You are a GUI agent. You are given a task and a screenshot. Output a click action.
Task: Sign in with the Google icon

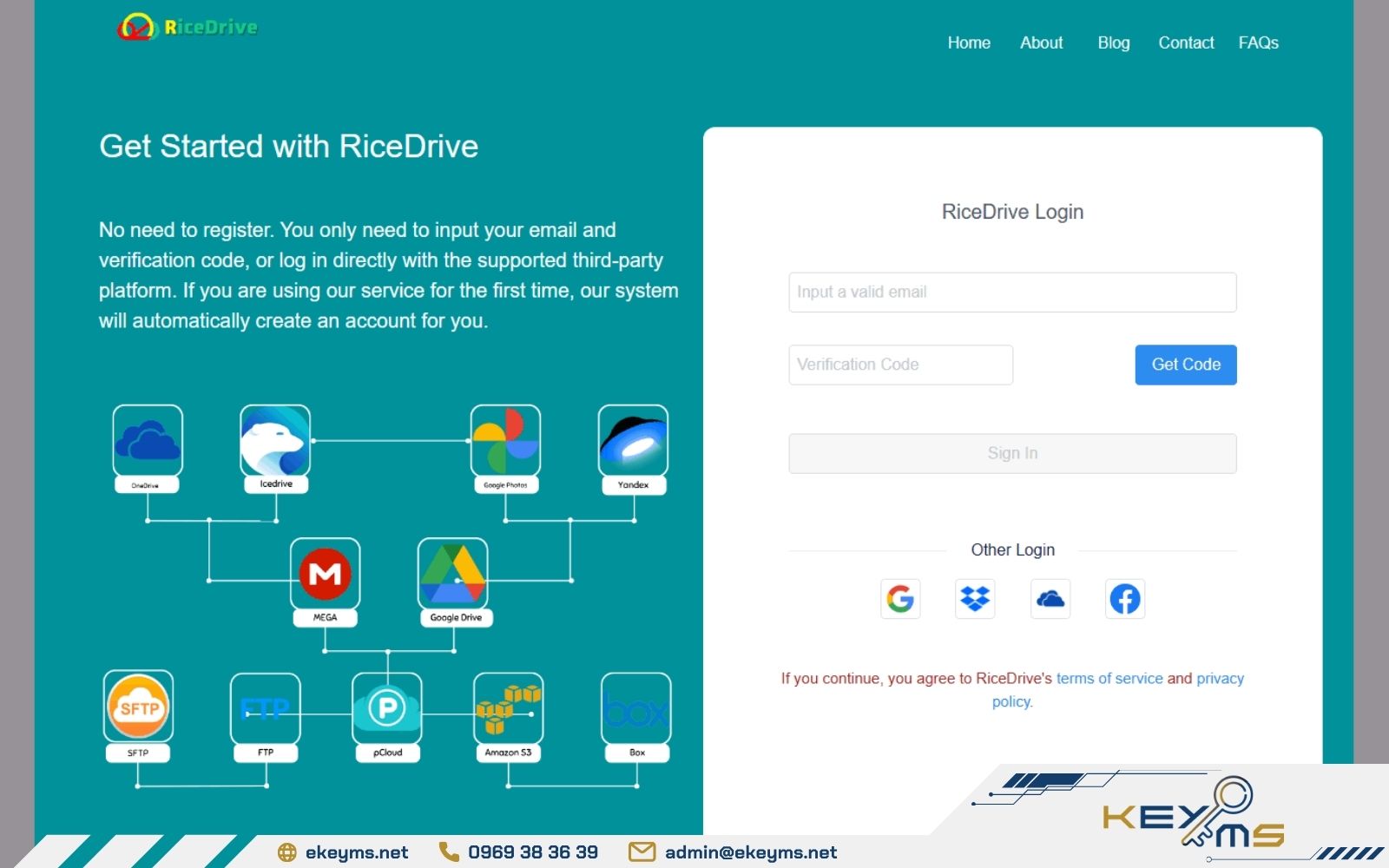(x=900, y=599)
